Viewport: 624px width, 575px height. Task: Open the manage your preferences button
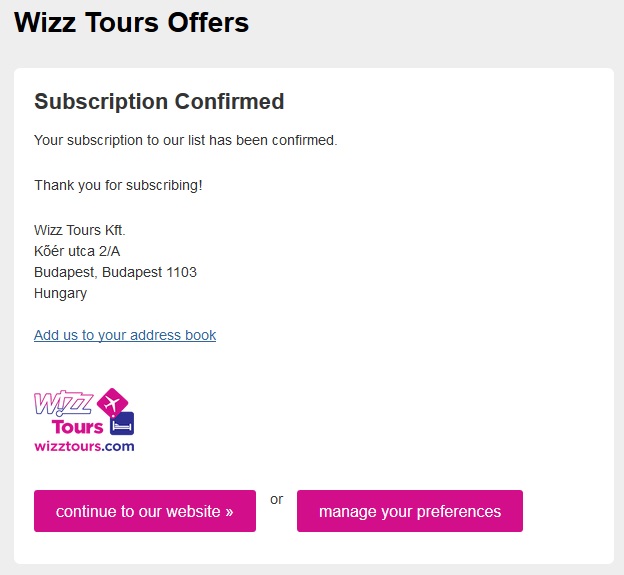410,511
